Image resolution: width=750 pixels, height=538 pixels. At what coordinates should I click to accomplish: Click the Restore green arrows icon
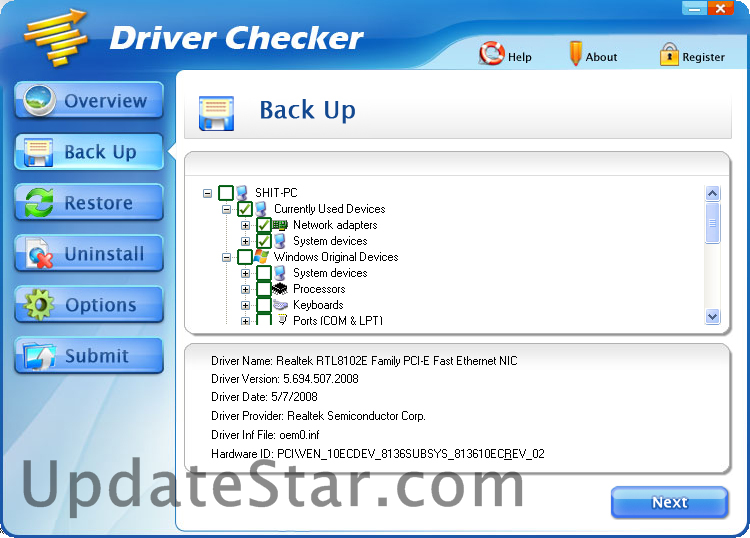(39, 203)
